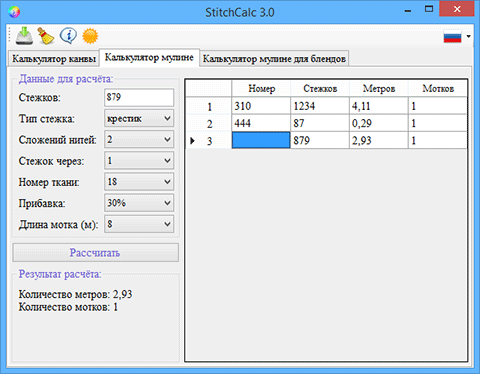The image size is (480, 374).
Task: Click the Количество метров result text
Action: pos(75,294)
